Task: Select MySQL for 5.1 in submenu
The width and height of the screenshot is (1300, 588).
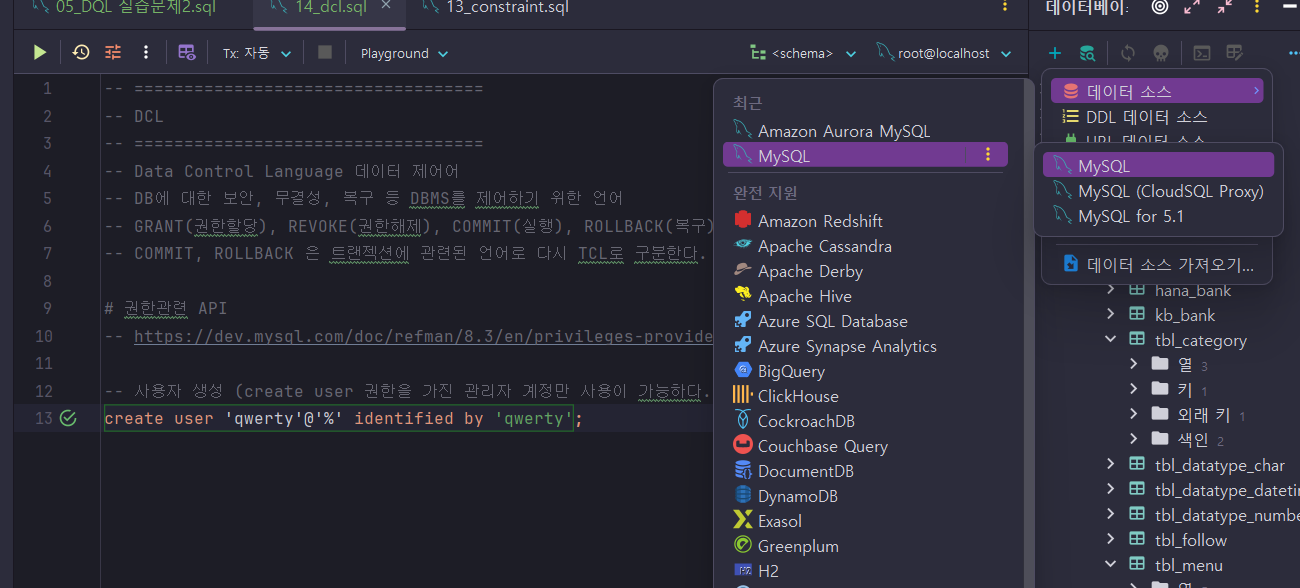Action: [x=1158, y=215]
